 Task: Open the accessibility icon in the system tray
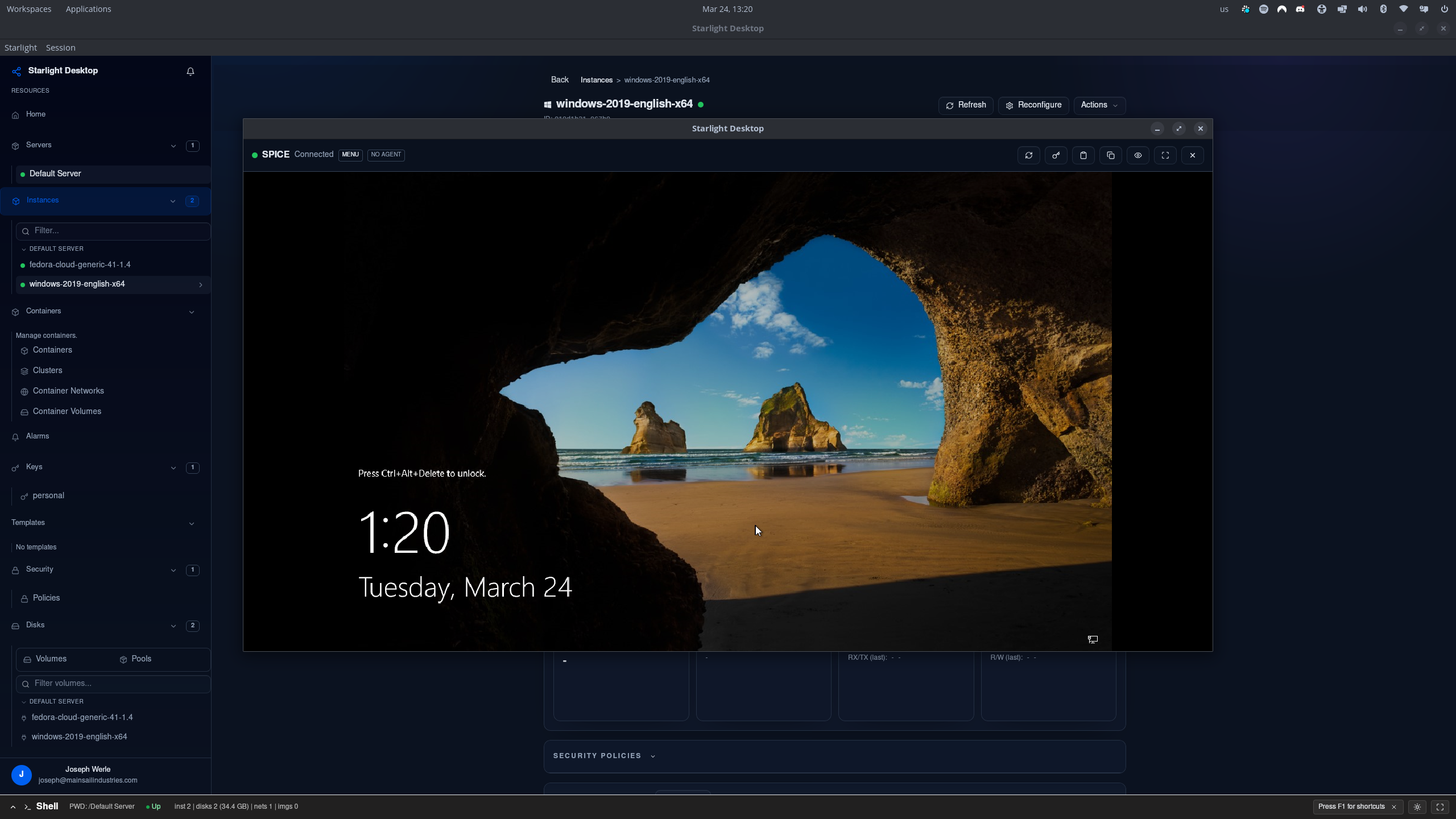tap(1321, 9)
